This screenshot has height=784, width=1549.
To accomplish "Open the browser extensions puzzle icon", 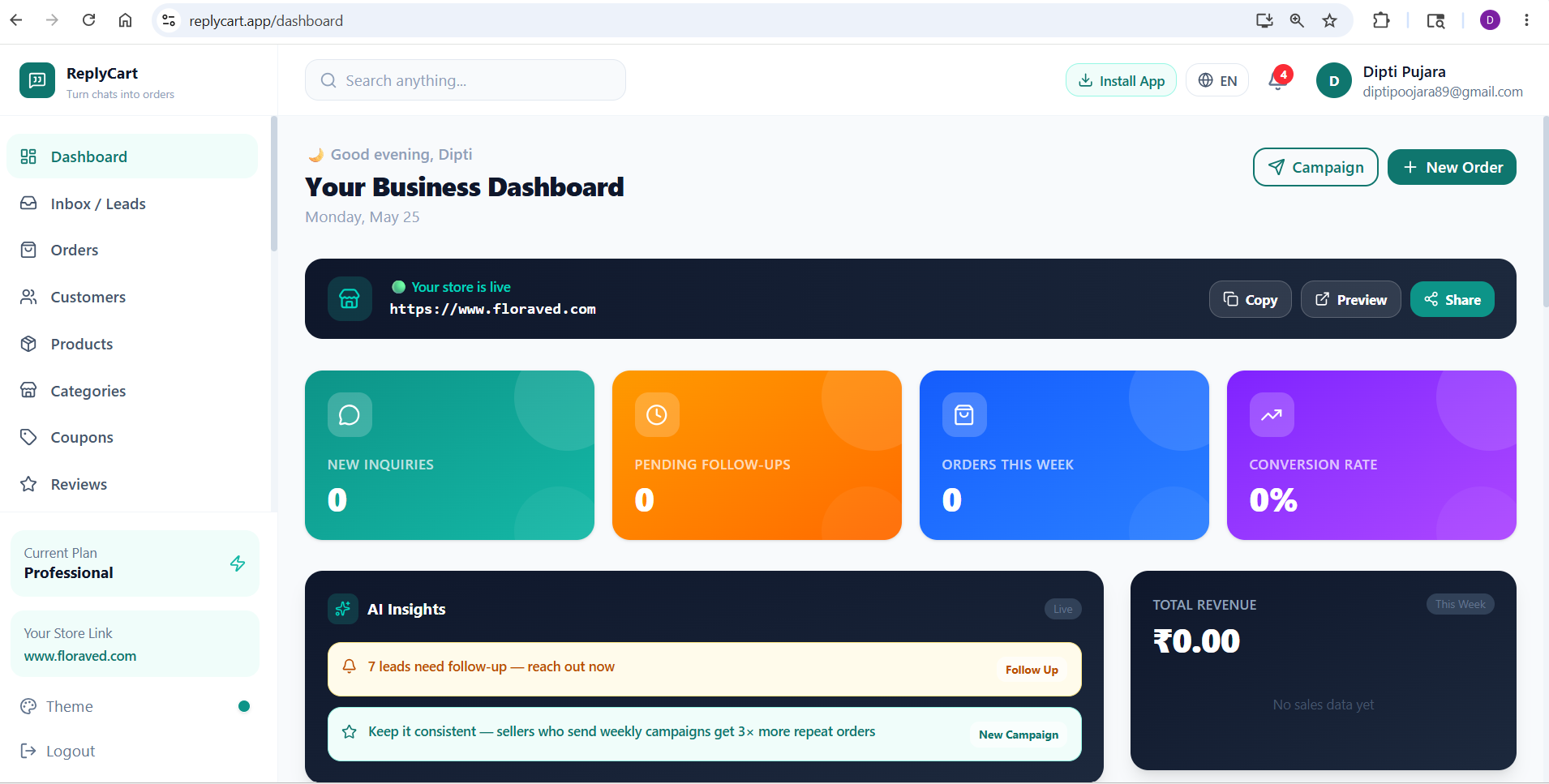I will [x=1381, y=20].
